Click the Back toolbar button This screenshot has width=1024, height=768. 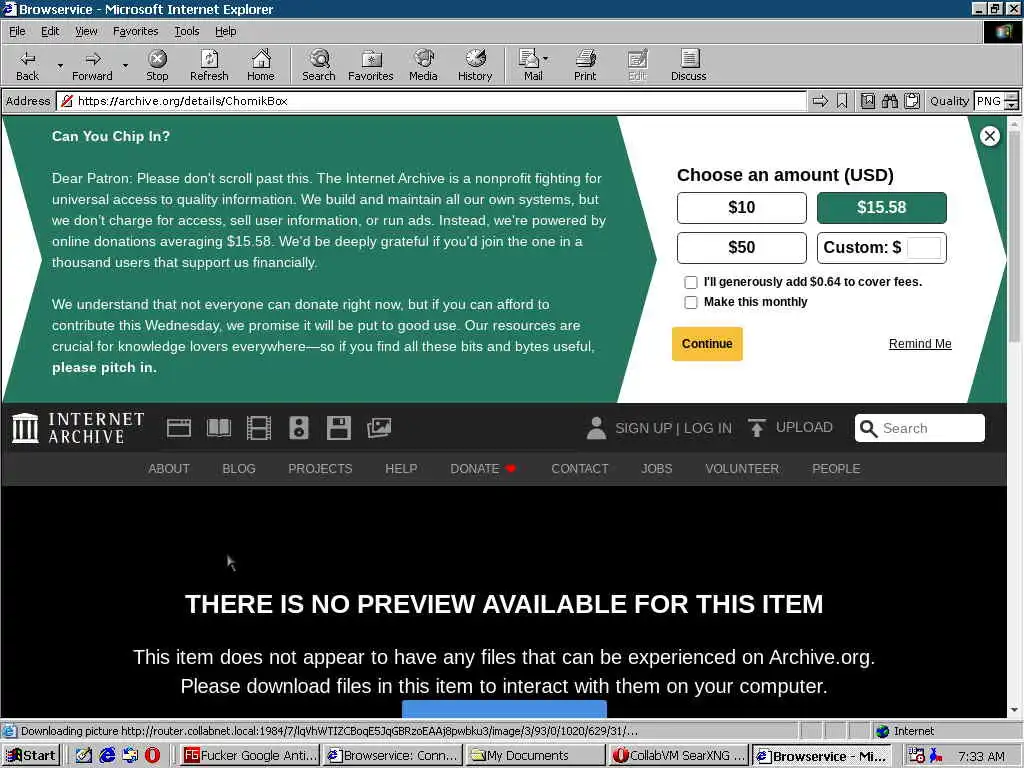27,65
